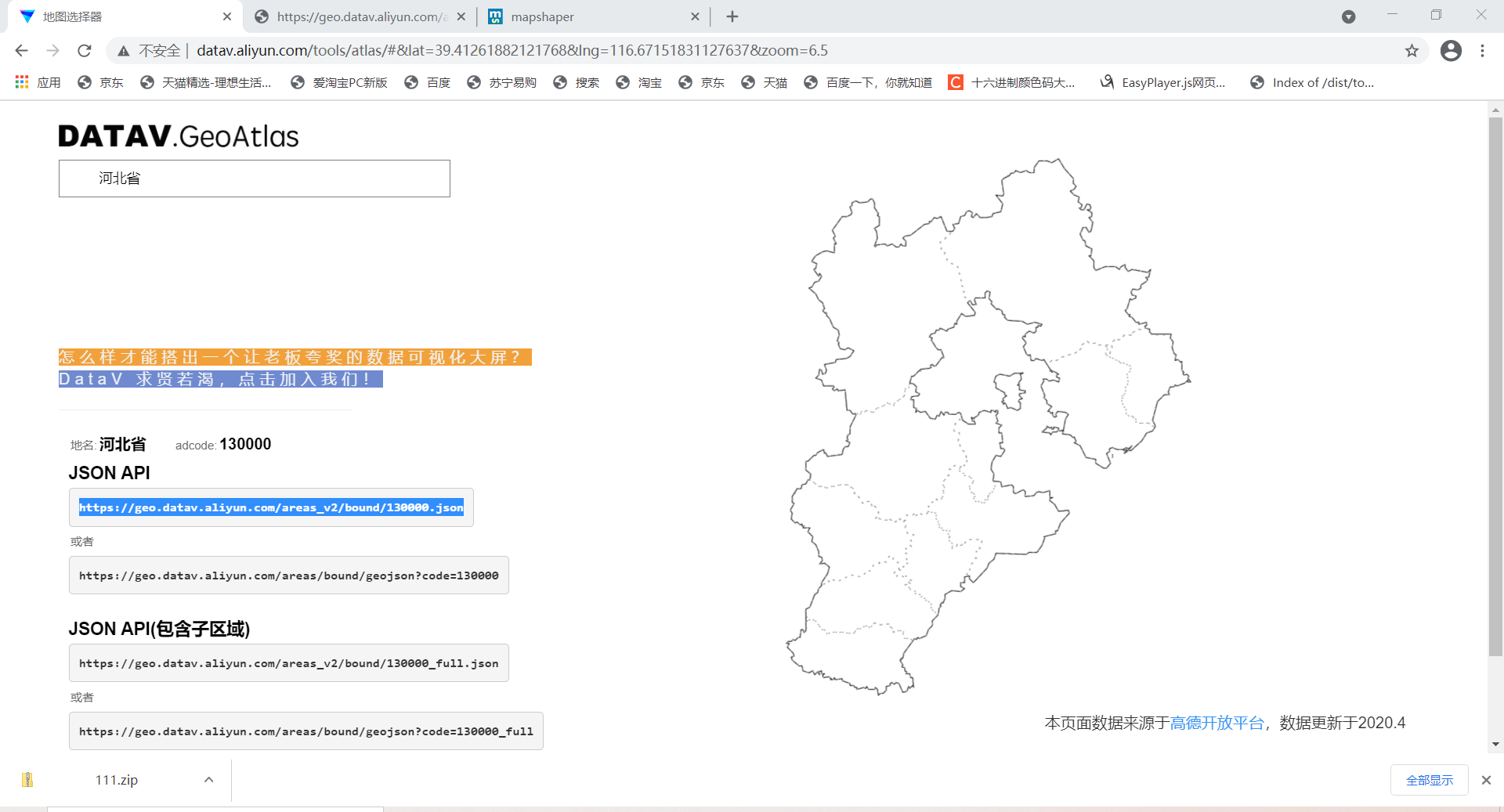Bookmark this page with the star icon

(x=1412, y=51)
